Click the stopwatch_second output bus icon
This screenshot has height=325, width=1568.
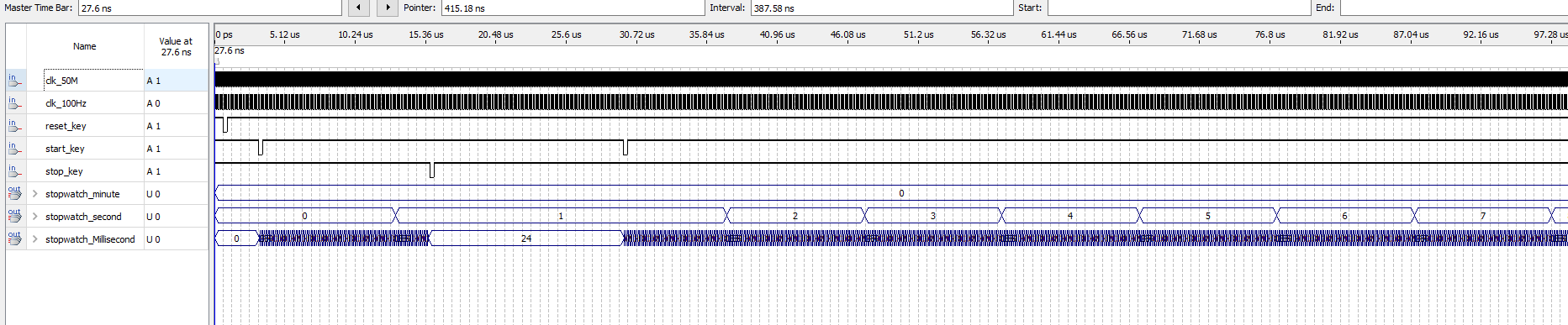(x=15, y=217)
